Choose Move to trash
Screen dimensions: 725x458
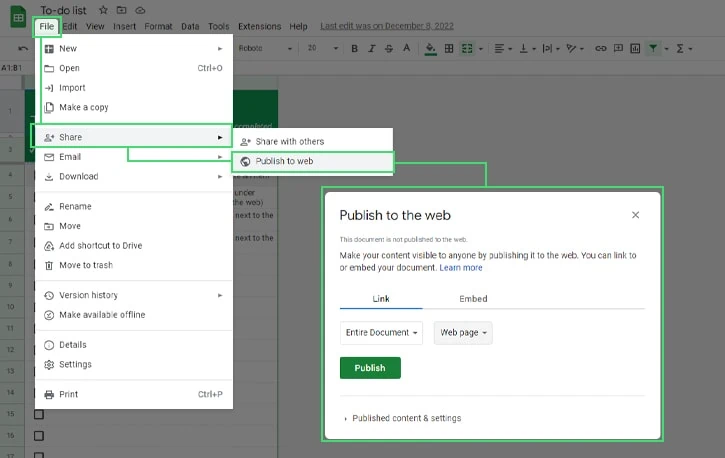click(134, 265)
